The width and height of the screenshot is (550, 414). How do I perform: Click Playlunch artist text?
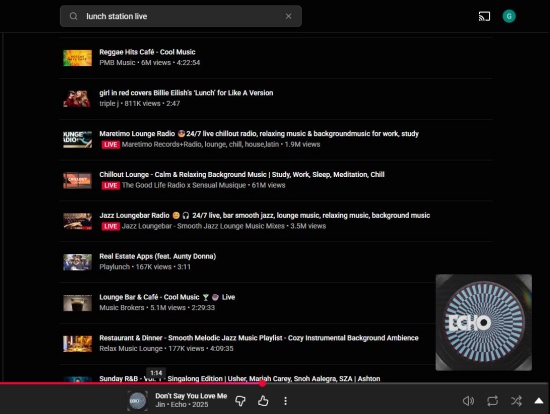point(114,267)
